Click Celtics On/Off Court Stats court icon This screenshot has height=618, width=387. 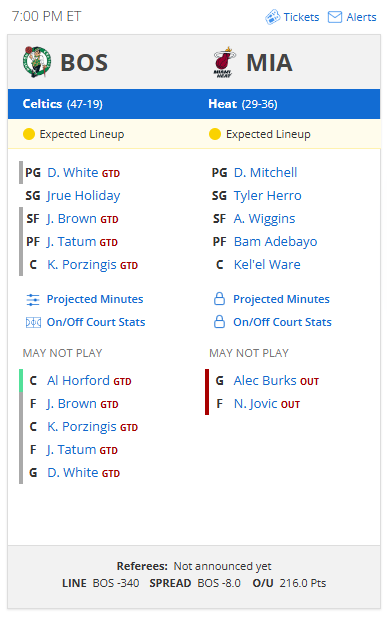tap(33, 323)
